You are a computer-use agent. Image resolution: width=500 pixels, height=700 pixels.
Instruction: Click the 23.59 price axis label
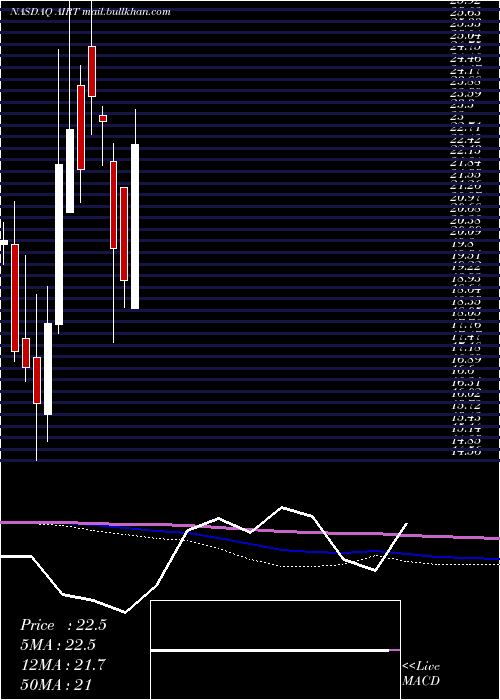[x=466, y=94]
